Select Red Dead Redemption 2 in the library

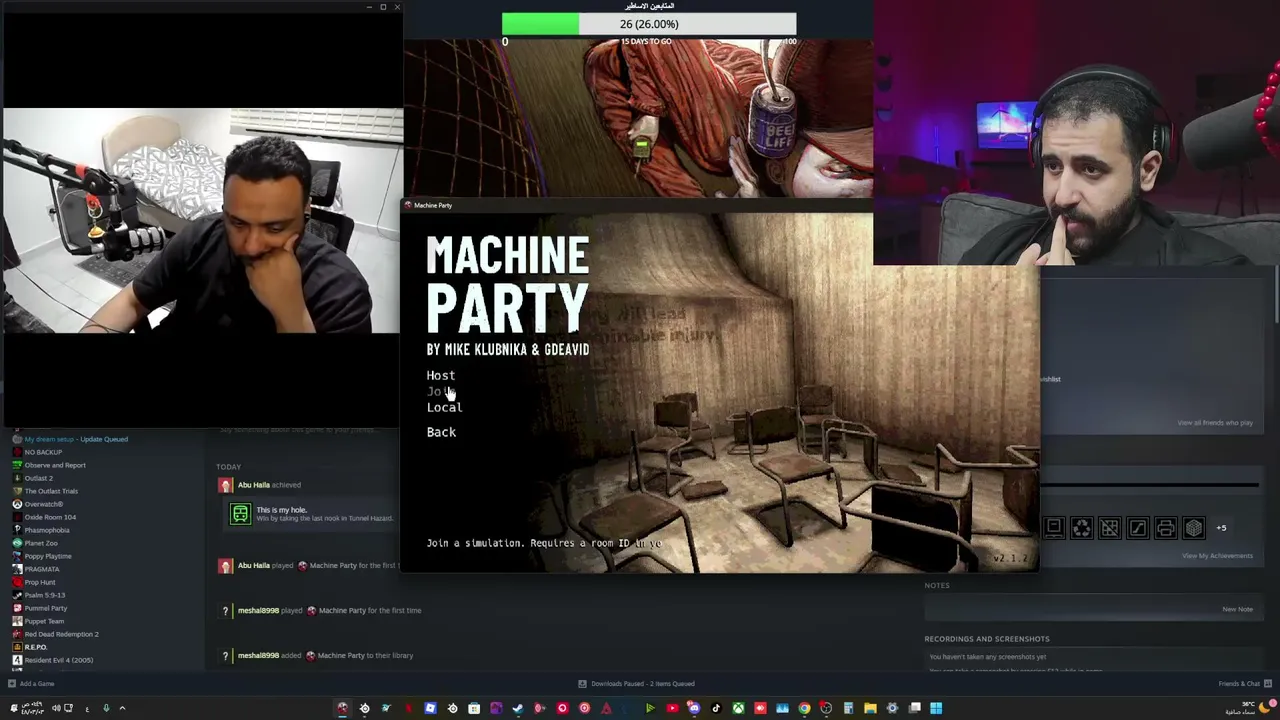[x=61, y=634]
